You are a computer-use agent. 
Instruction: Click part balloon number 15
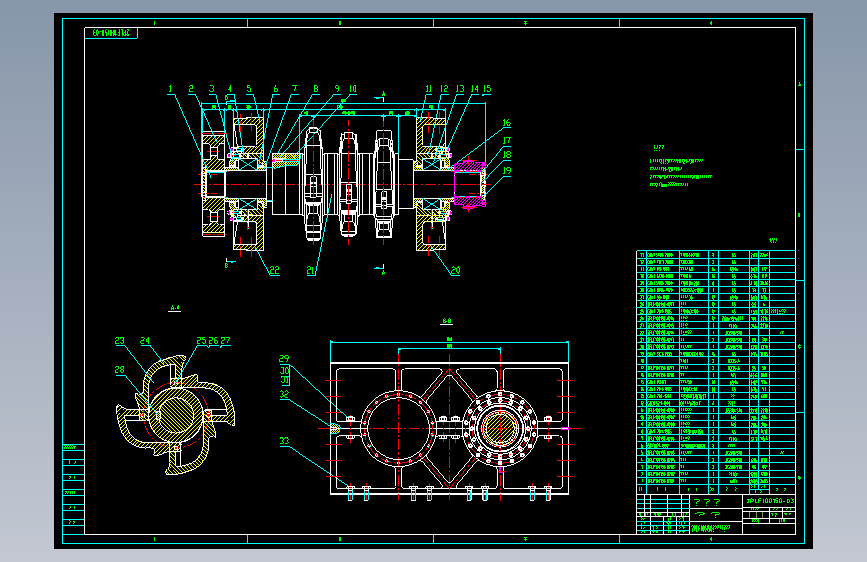(x=487, y=89)
